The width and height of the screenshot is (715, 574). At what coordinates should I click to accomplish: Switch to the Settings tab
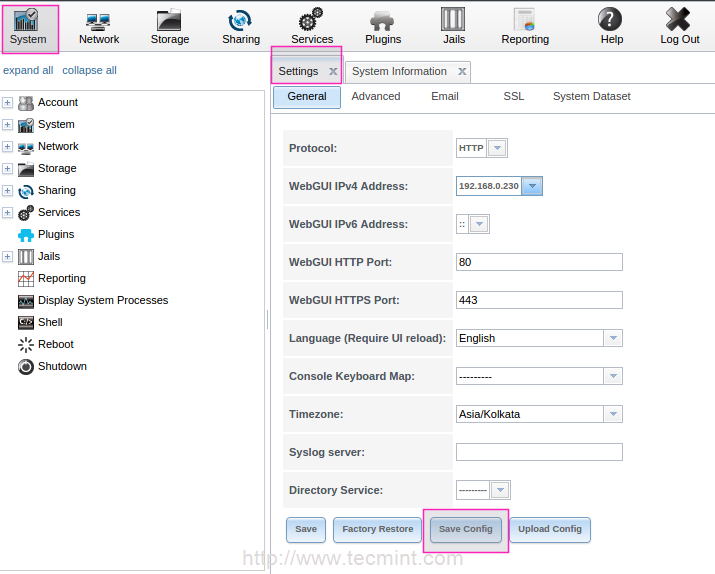click(x=298, y=72)
